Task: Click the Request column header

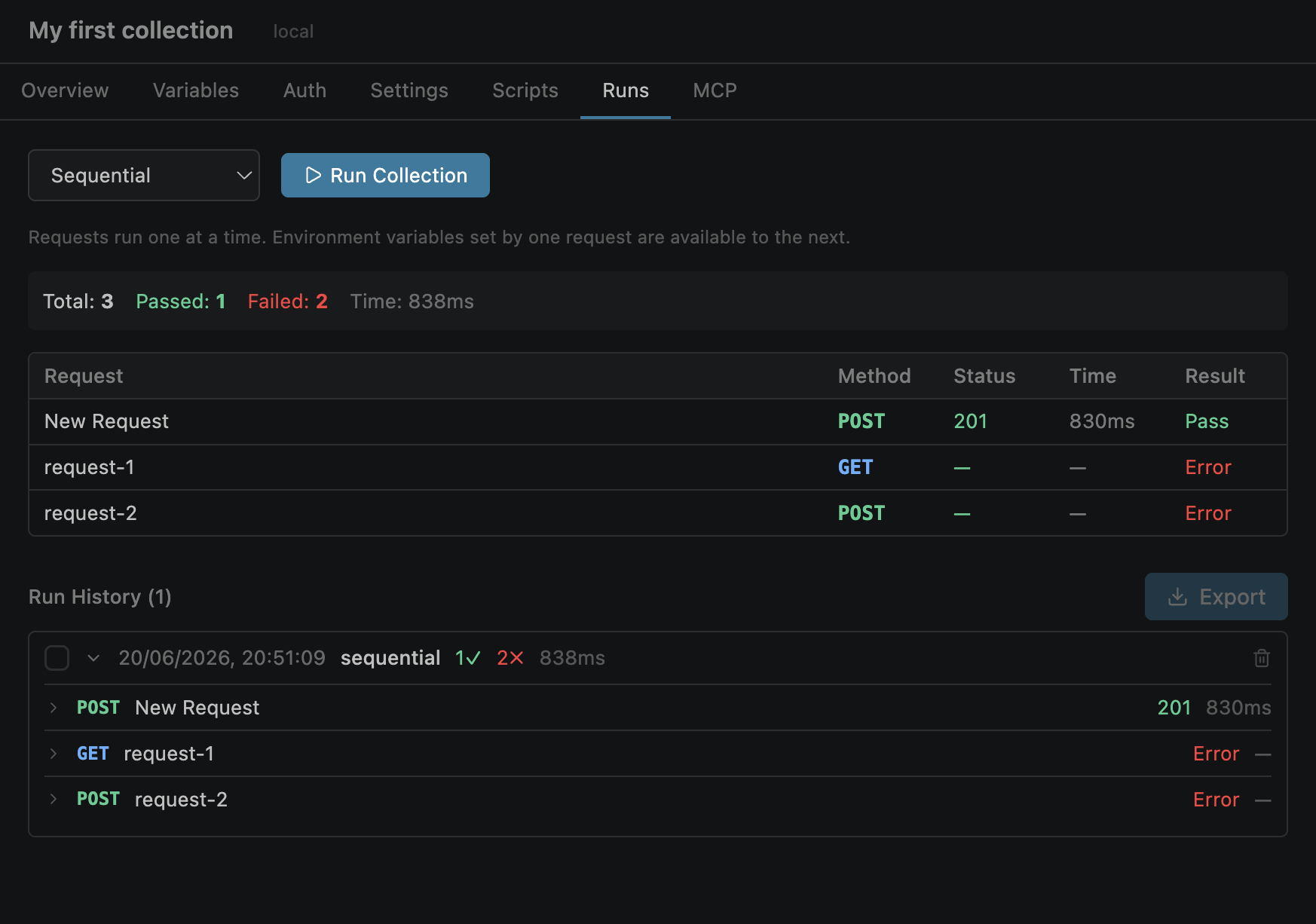Action: [84, 376]
